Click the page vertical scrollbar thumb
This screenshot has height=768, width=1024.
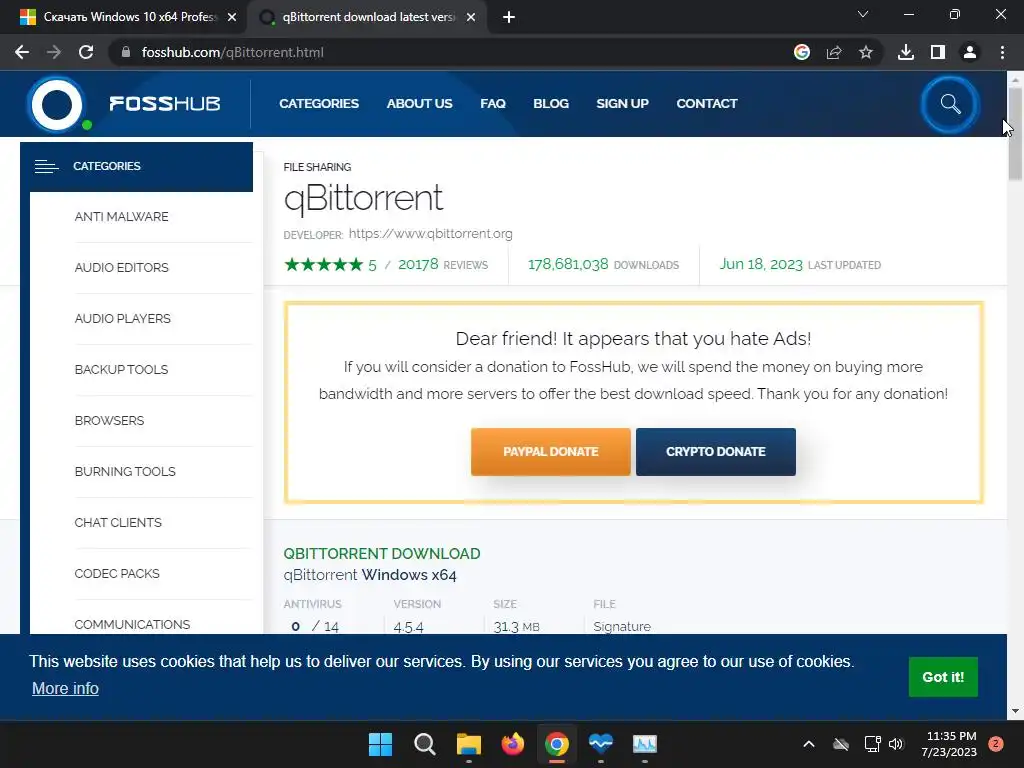click(1015, 134)
